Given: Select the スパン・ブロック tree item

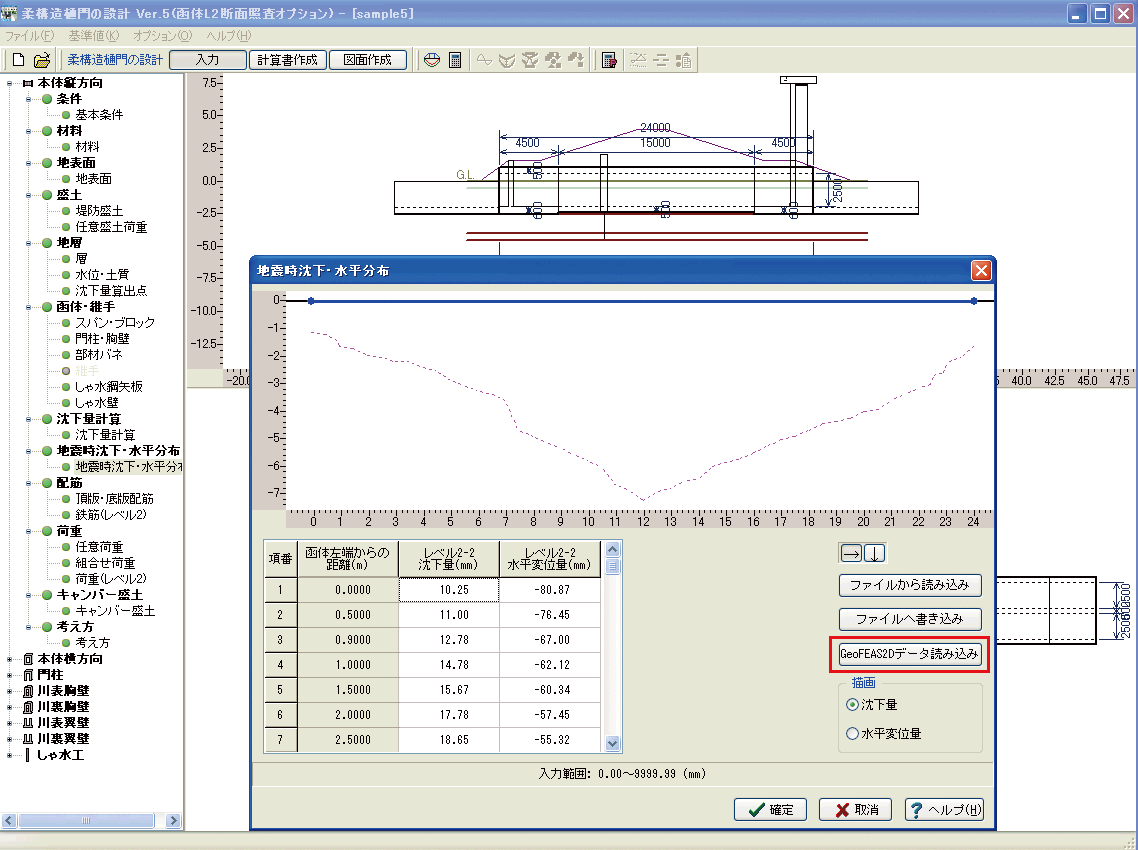Looking at the screenshot, I should [x=115, y=323].
